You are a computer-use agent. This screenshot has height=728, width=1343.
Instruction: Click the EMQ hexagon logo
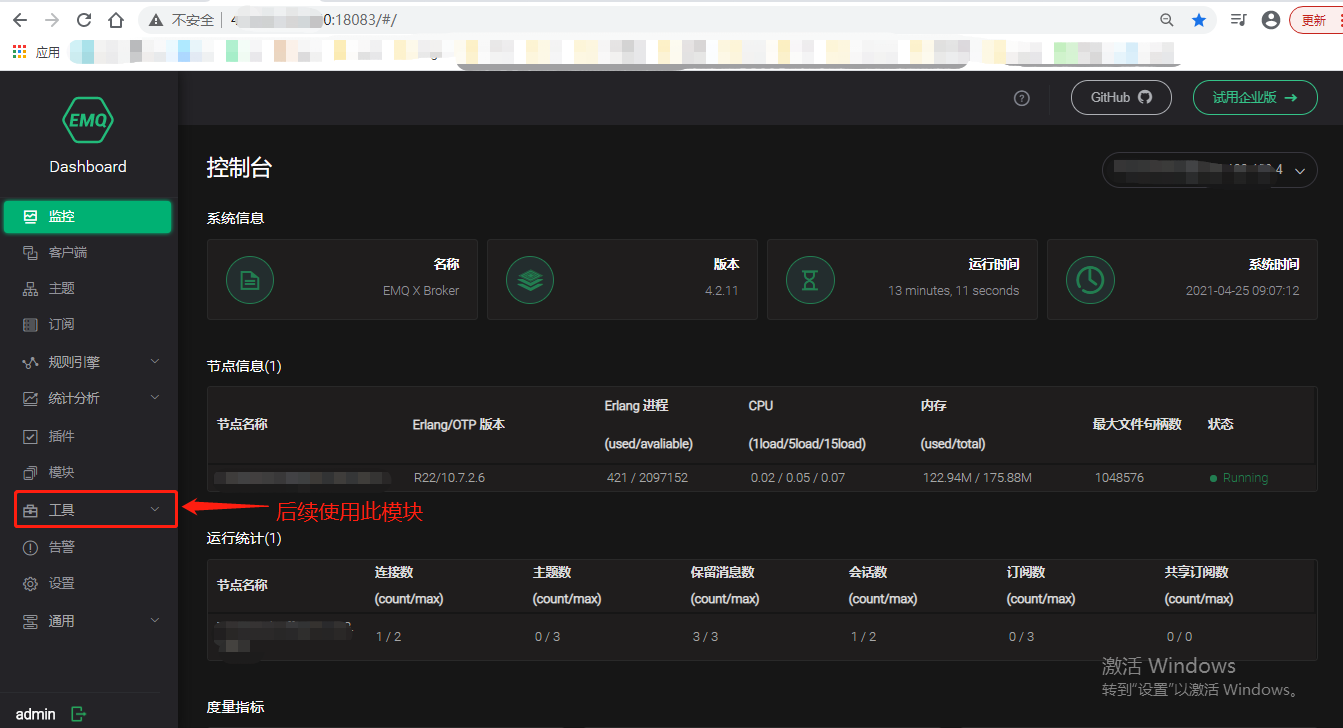(88, 122)
